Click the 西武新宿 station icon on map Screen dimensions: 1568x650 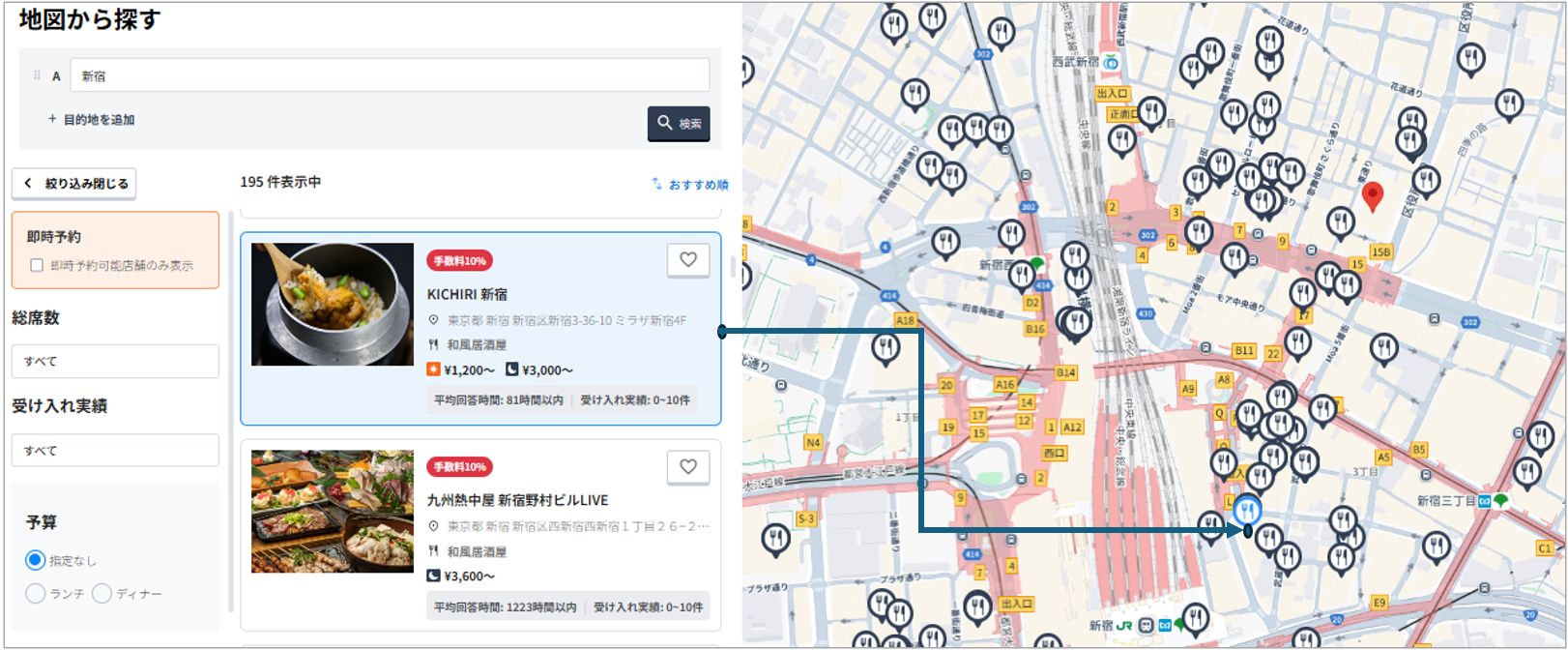1112,62
